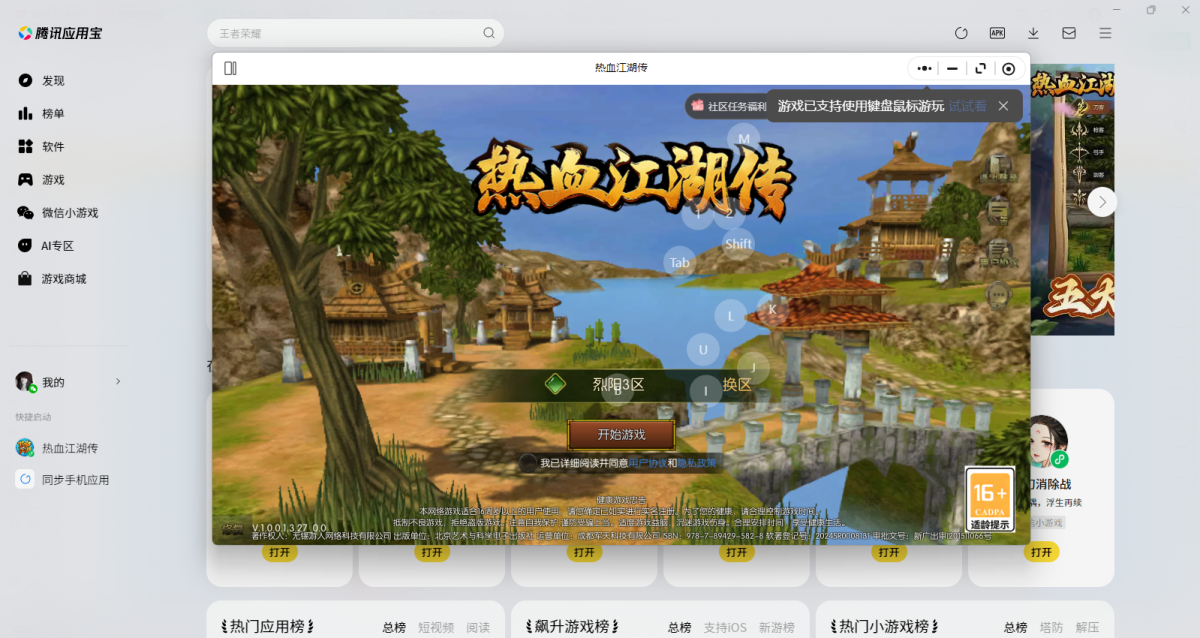Open the more options (...) menu on the game toolbar

point(923,68)
